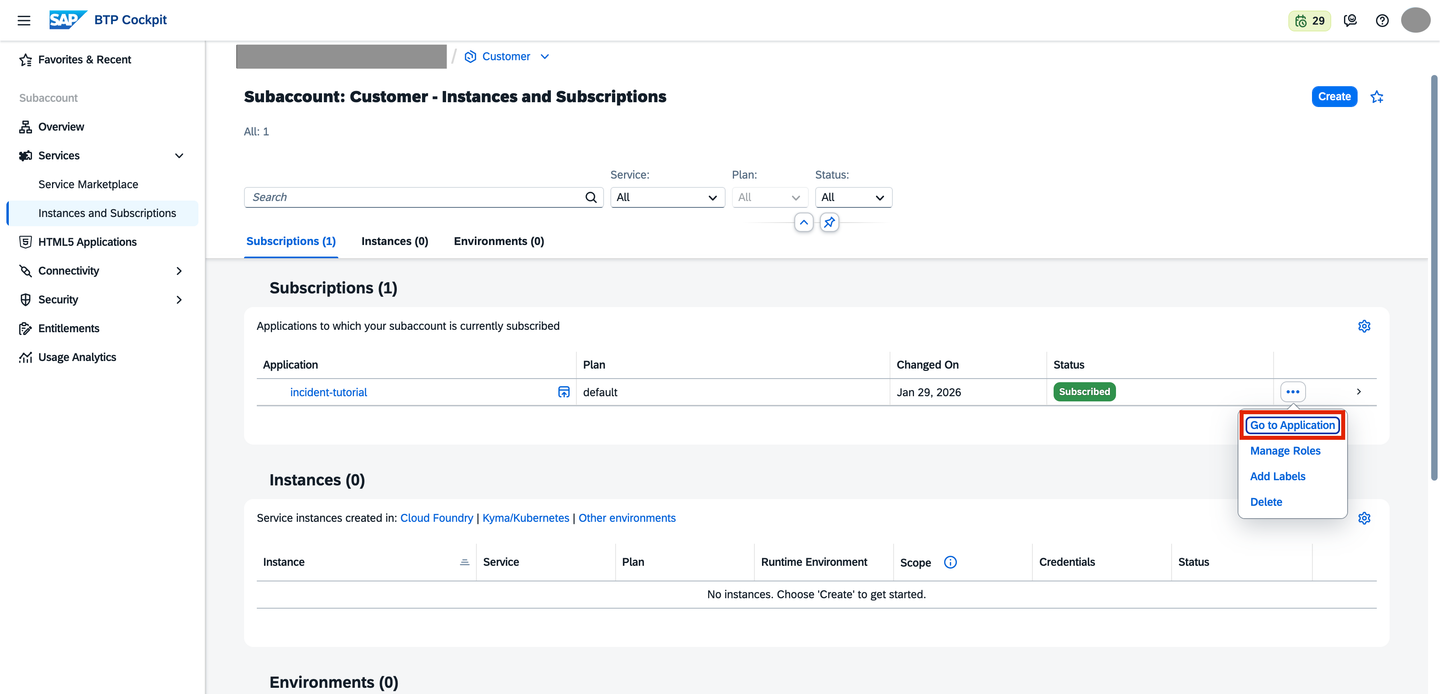
Task: Click the application launch icon beside incident-tutorial
Action: (564, 392)
